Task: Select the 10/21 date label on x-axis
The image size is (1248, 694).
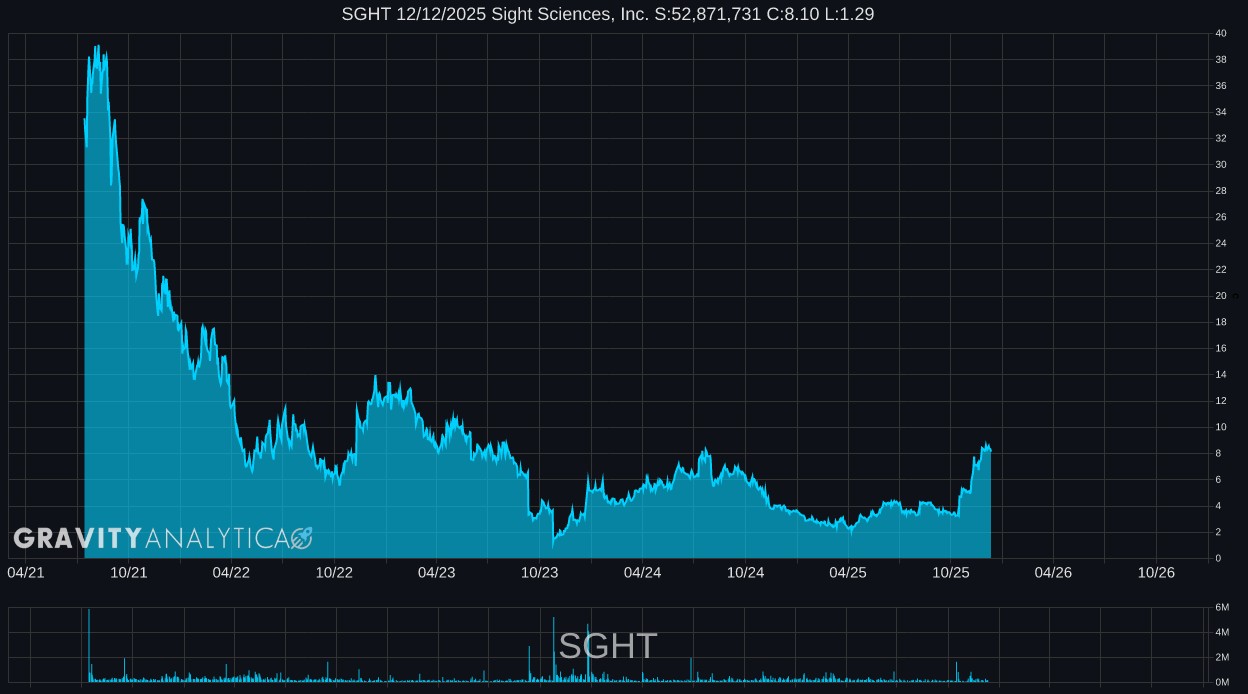Action: [129, 573]
